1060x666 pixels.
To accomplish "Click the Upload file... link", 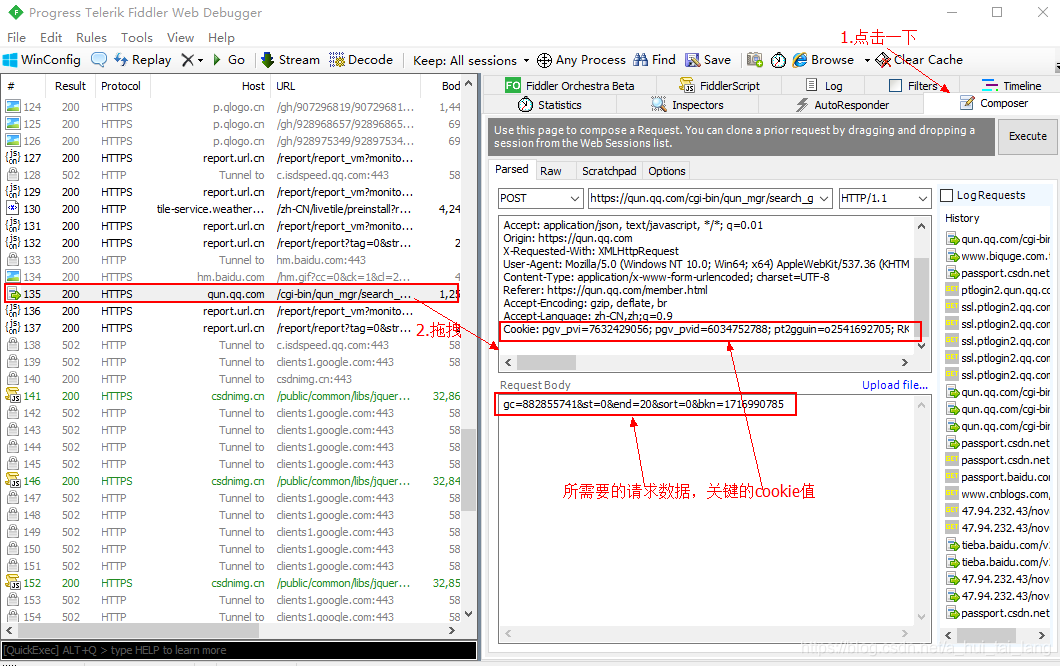I will tap(894, 385).
